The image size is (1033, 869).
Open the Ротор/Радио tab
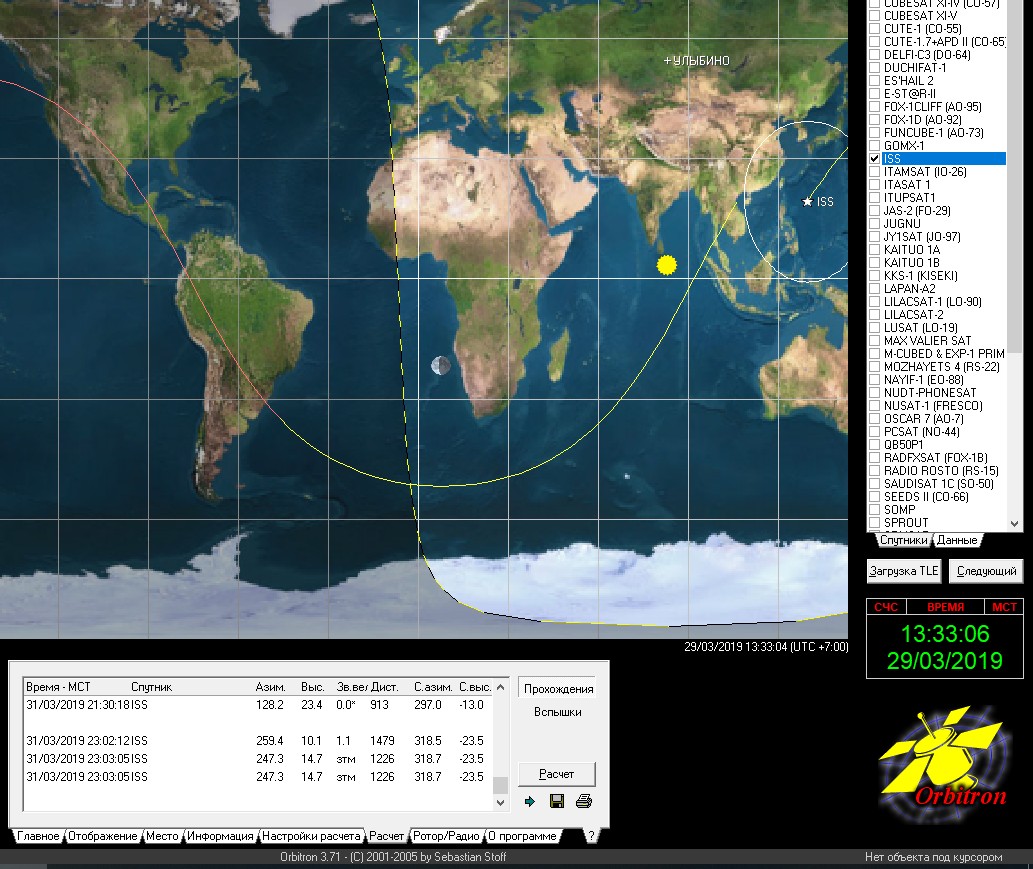tap(446, 836)
